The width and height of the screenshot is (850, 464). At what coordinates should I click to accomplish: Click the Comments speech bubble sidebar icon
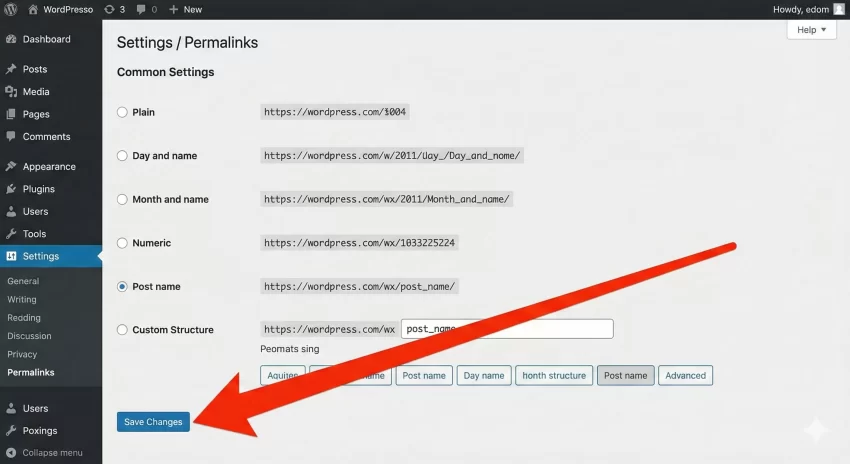(x=11, y=136)
